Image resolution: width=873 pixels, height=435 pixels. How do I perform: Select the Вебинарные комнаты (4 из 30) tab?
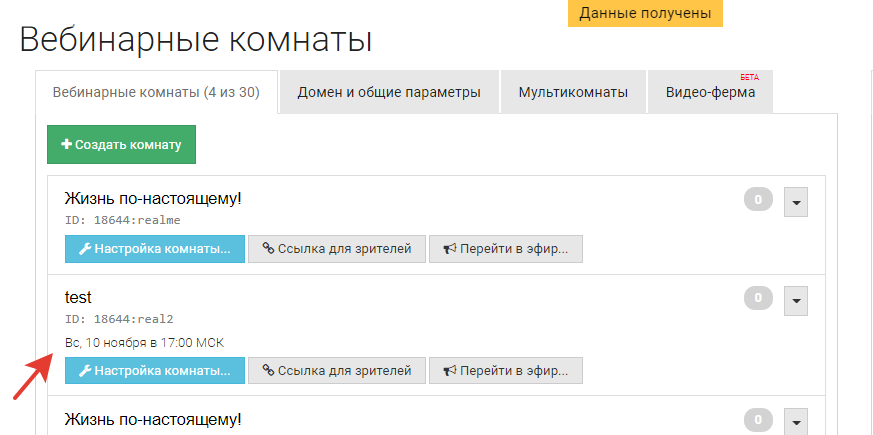[x=156, y=92]
